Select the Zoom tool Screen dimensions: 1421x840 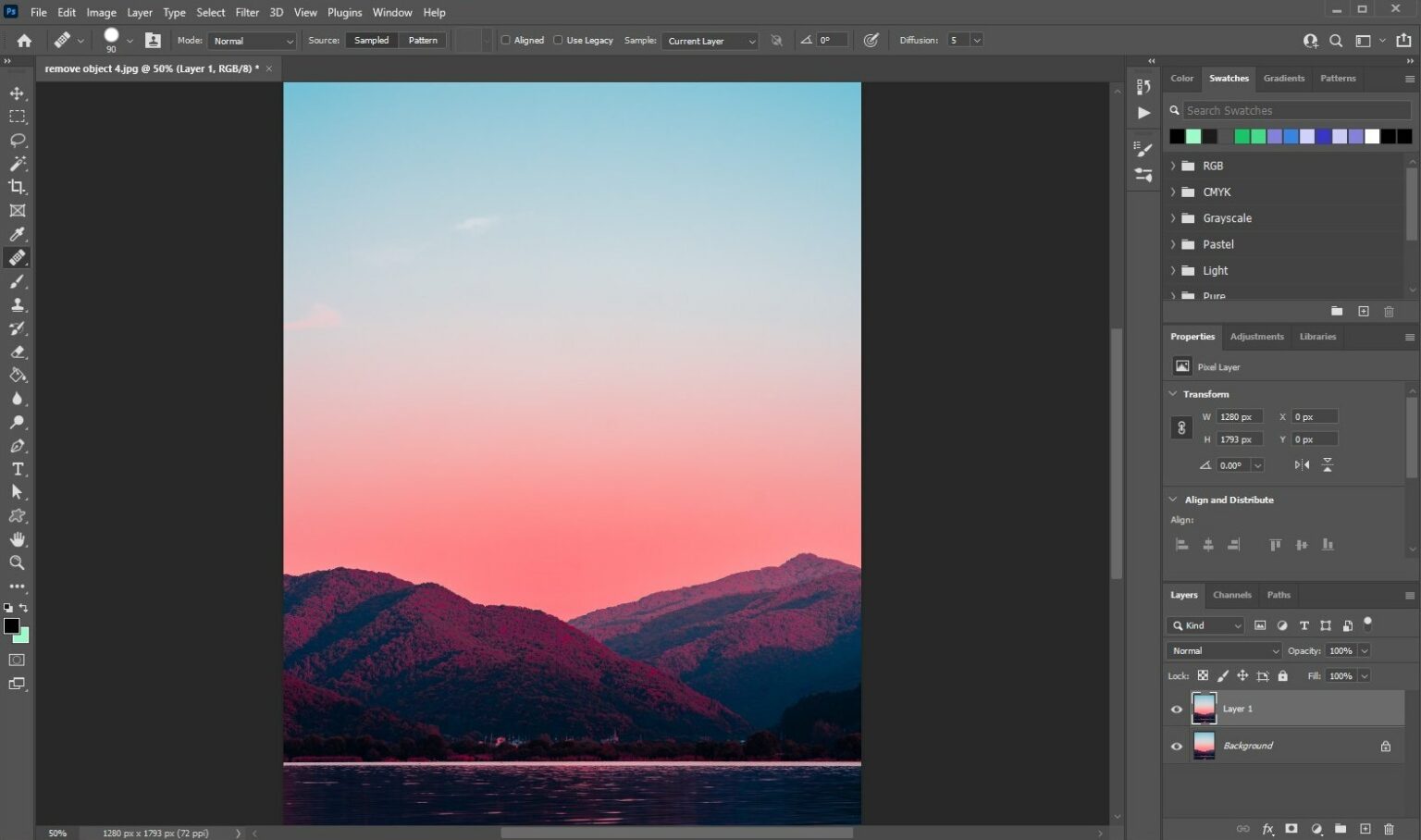coord(17,562)
